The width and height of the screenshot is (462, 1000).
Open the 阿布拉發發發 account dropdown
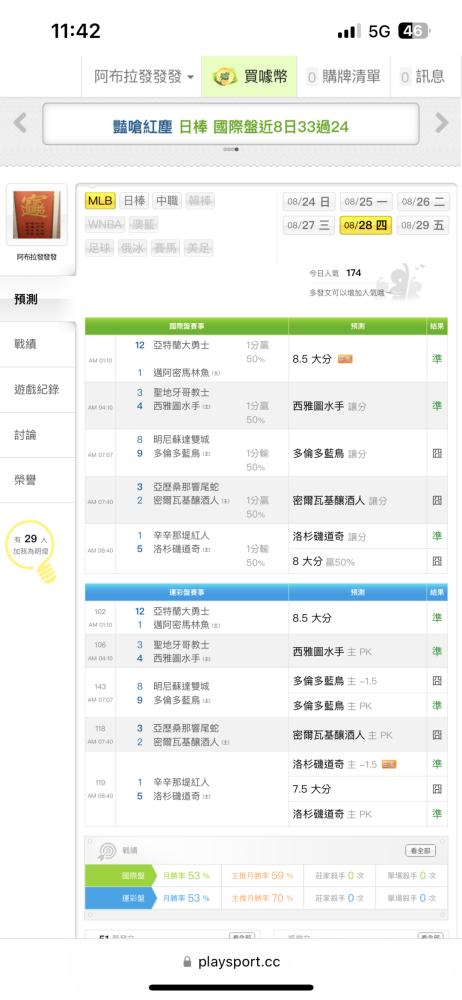click(144, 77)
